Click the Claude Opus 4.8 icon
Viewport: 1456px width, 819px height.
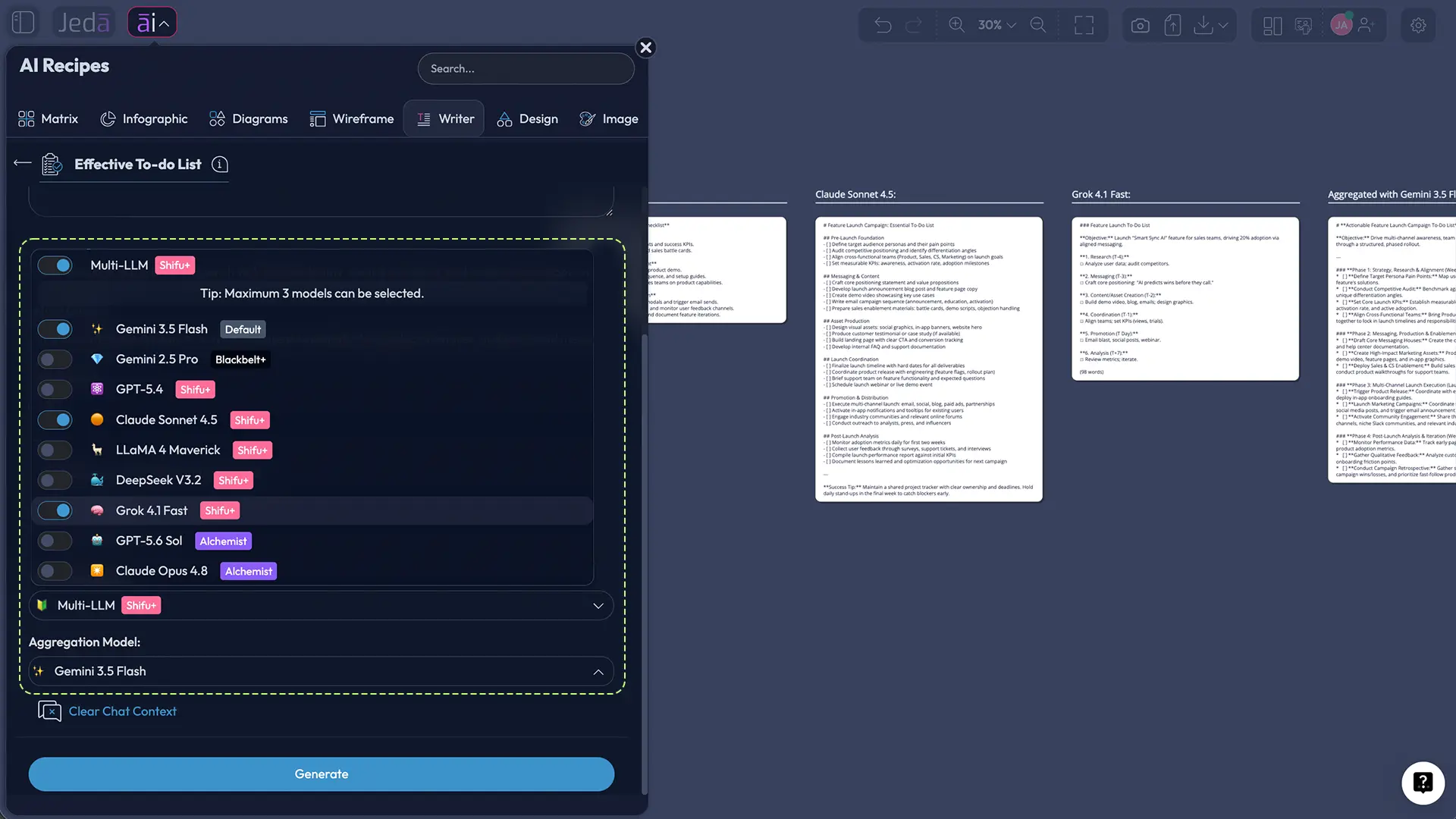click(x=97, y=570)
